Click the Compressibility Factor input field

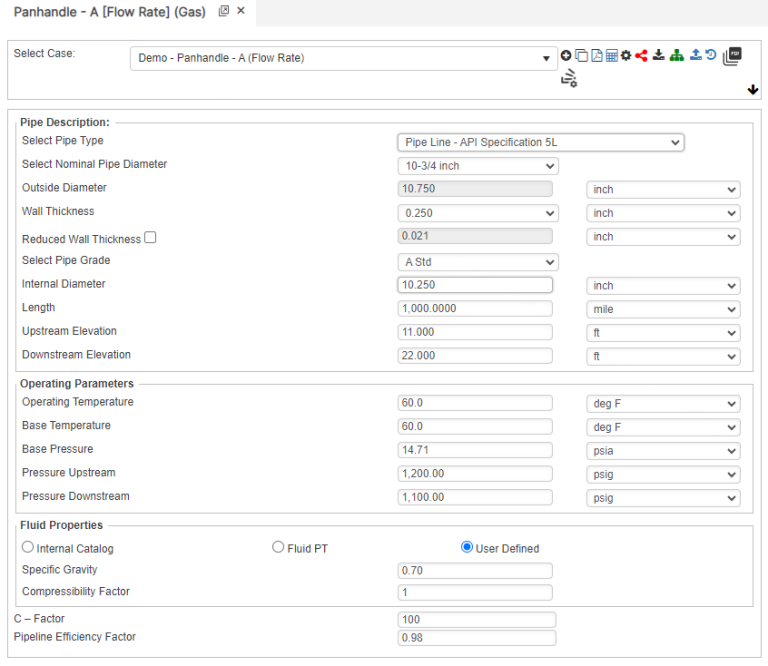475,592
